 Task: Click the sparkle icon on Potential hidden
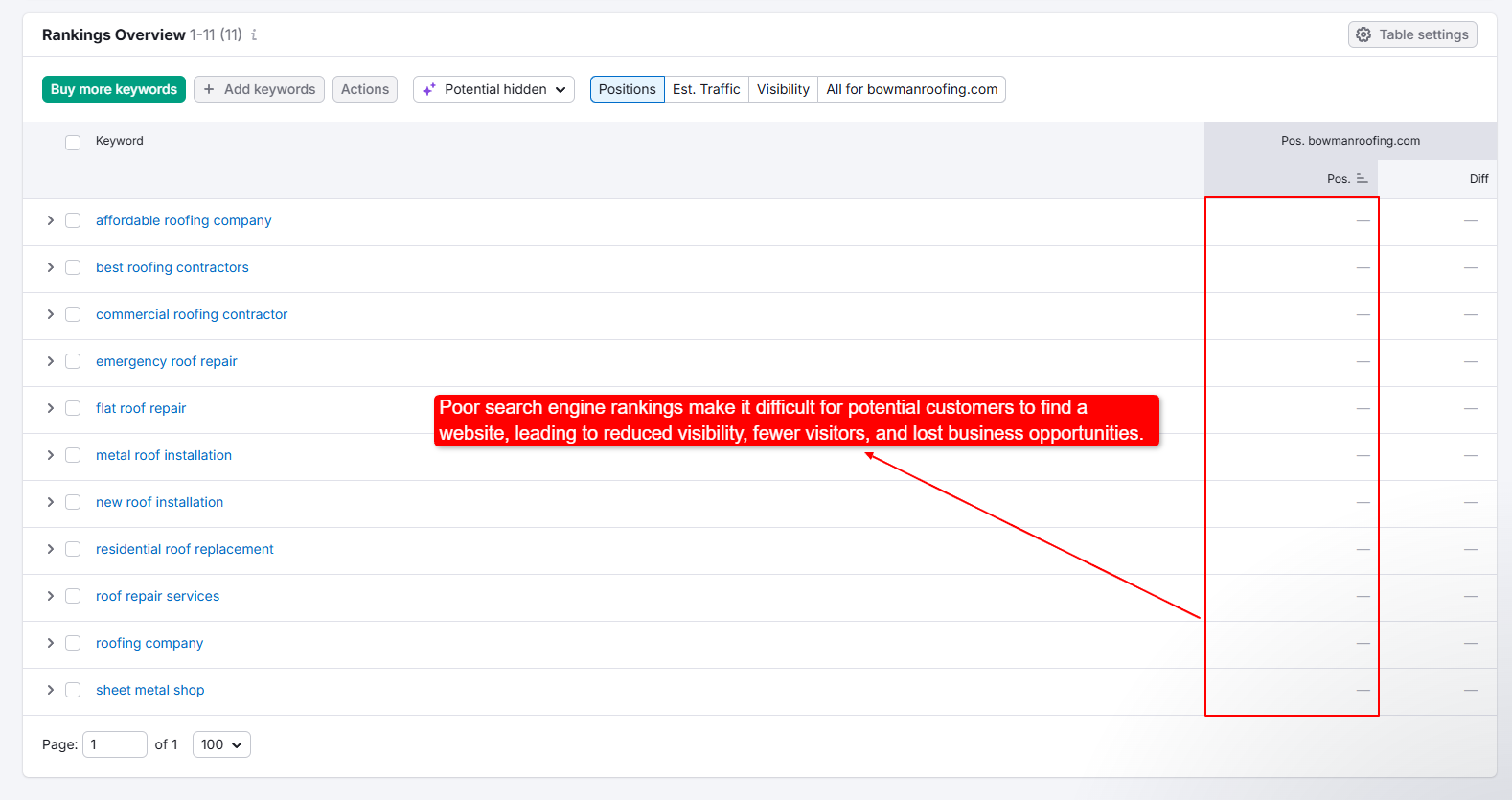tap(429, 89)
